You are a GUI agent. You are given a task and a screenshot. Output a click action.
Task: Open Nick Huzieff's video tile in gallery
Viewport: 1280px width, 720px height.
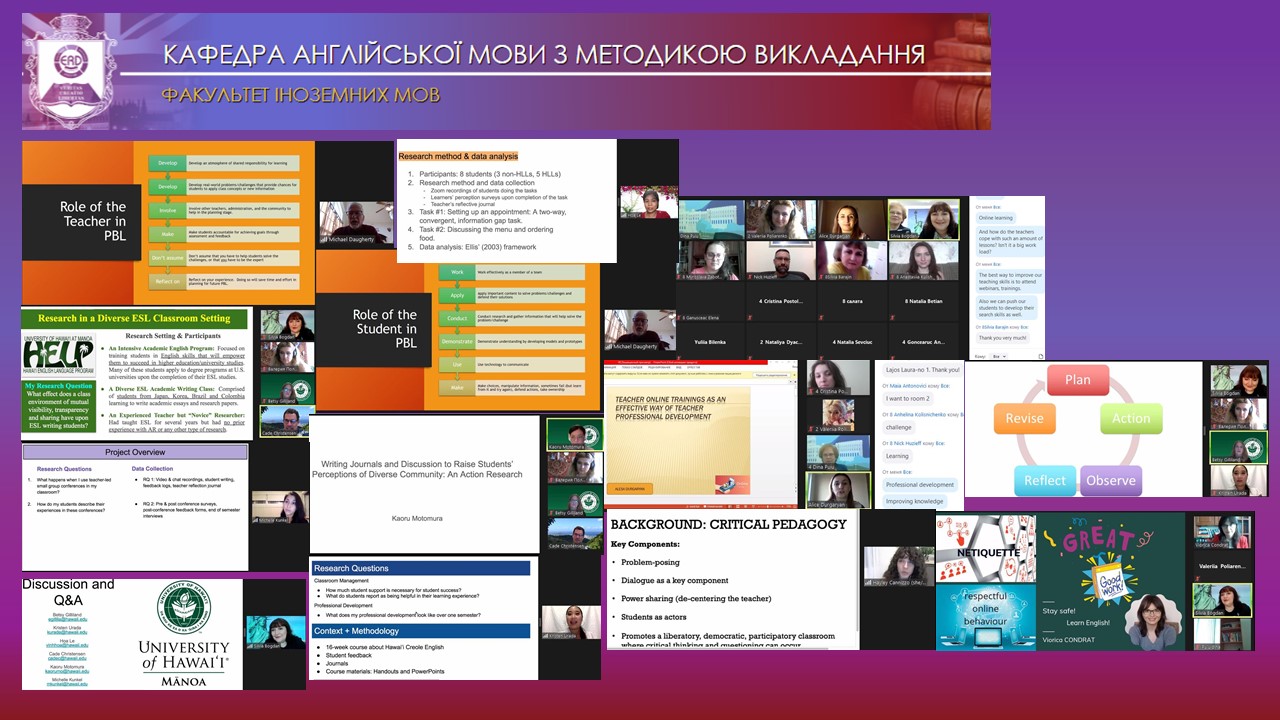782,260
